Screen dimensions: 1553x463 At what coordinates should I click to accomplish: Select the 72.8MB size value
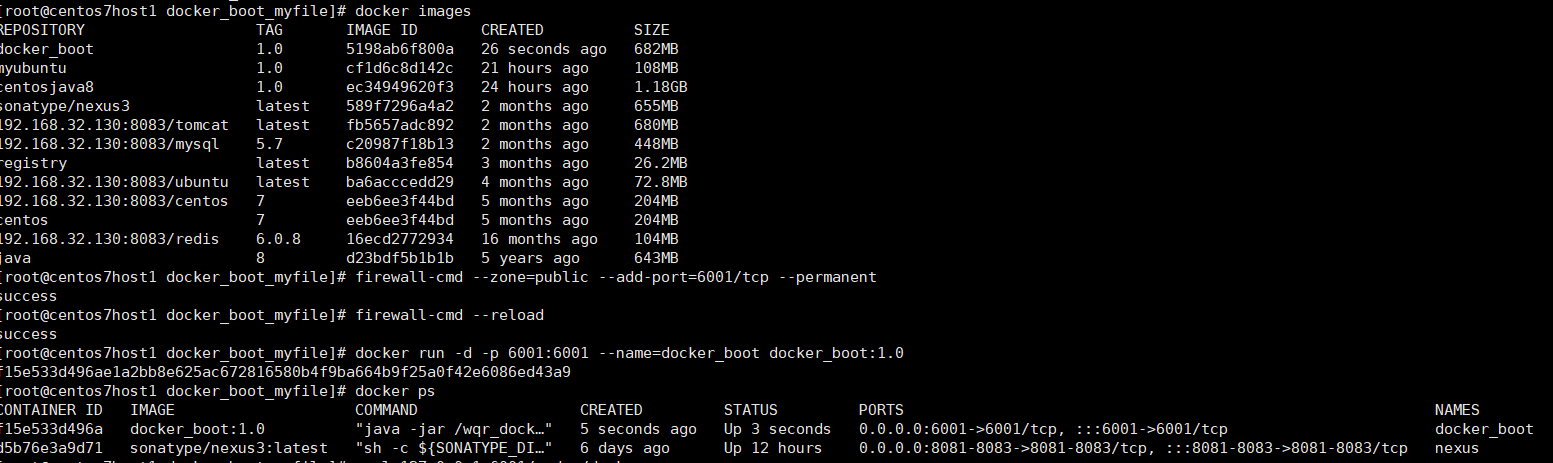(x=661, y=182)
